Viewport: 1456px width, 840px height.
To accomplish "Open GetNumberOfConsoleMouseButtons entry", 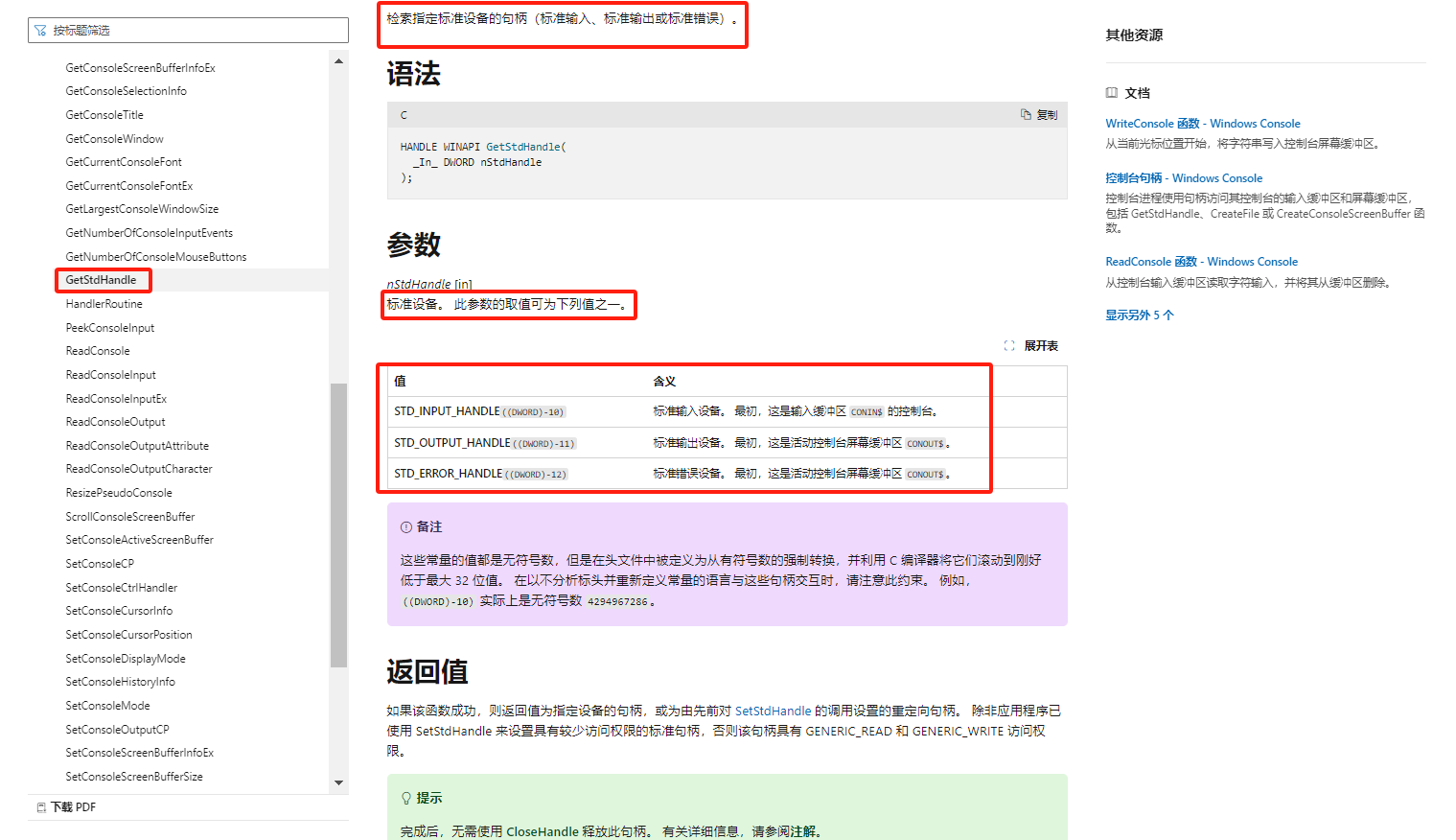I will click(x=155, y=257).
